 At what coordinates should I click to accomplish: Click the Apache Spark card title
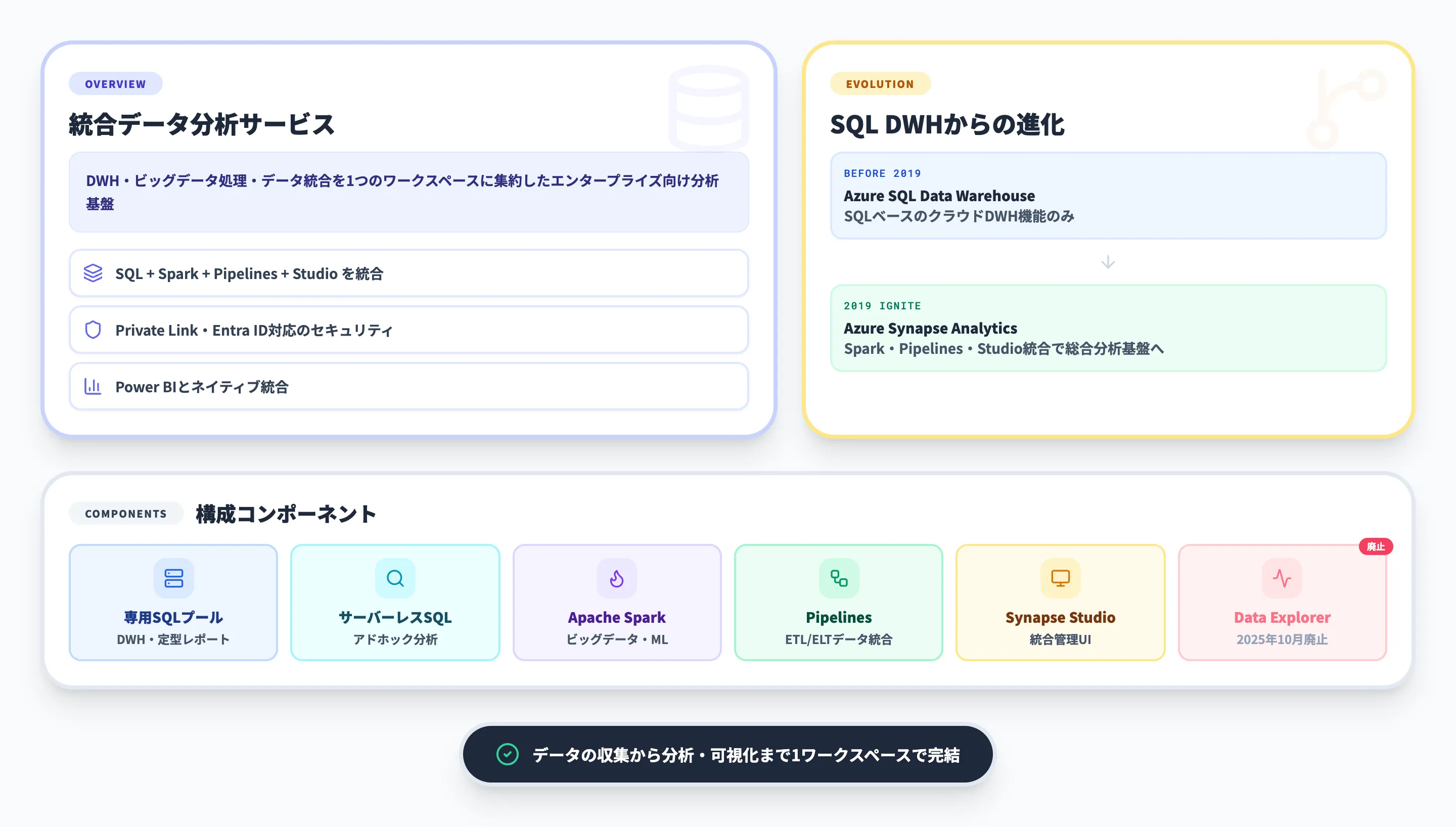click(x=617, y=617)
